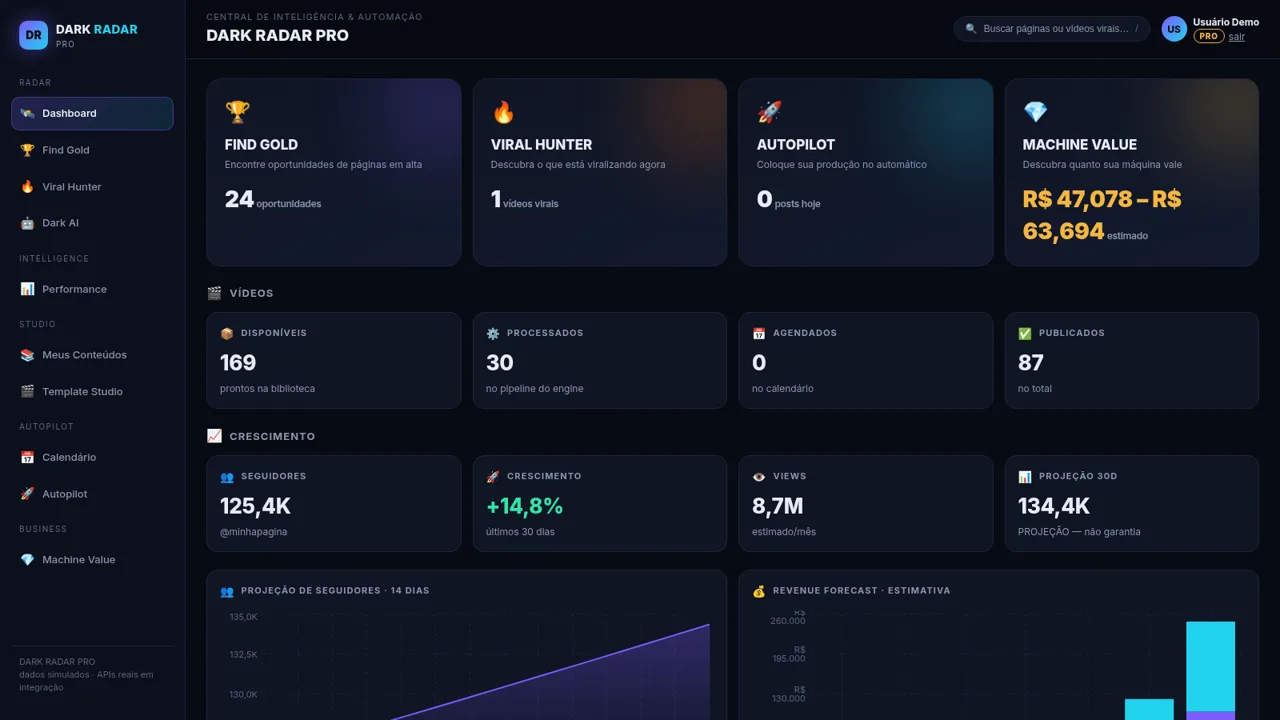Click the sair logout link
The width and height of the screenshot is (1280, 720).
click(1237, 37)
